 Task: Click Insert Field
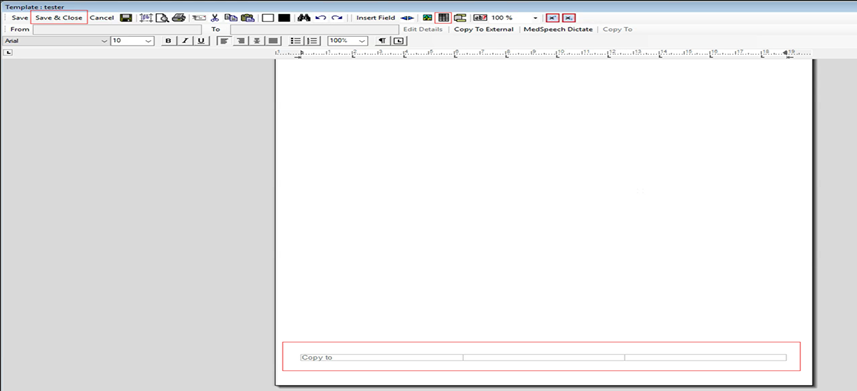[x=375, y=18]
